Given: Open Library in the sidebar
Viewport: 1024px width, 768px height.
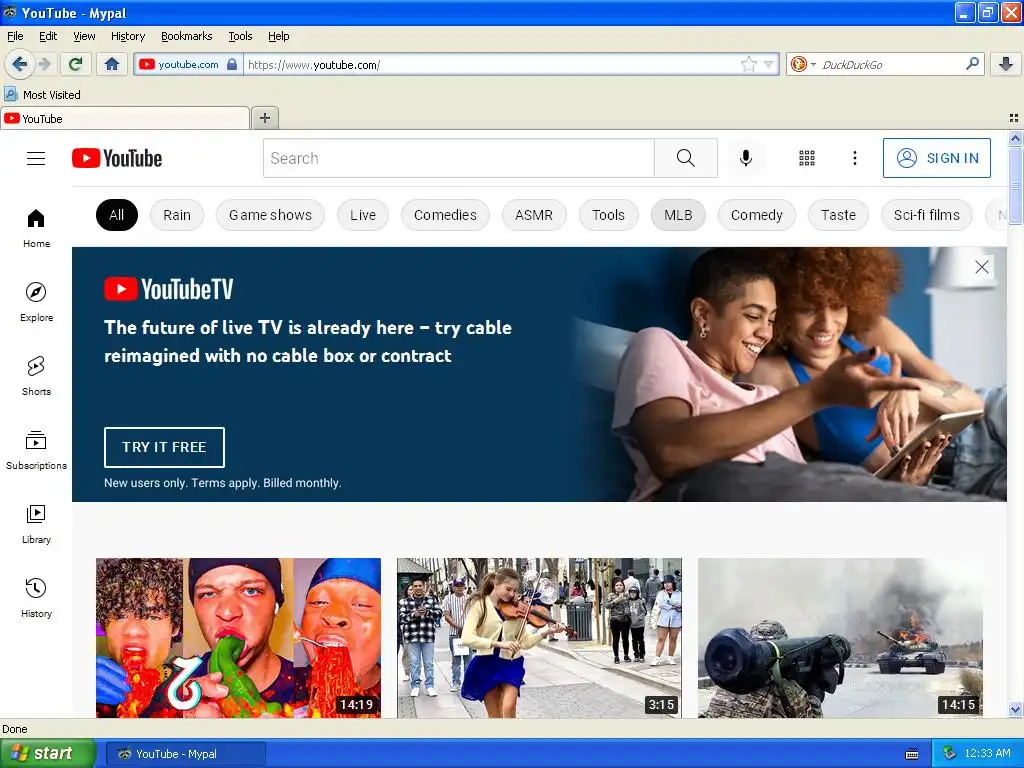Looking at the screenshot, I should pos(36,524).
